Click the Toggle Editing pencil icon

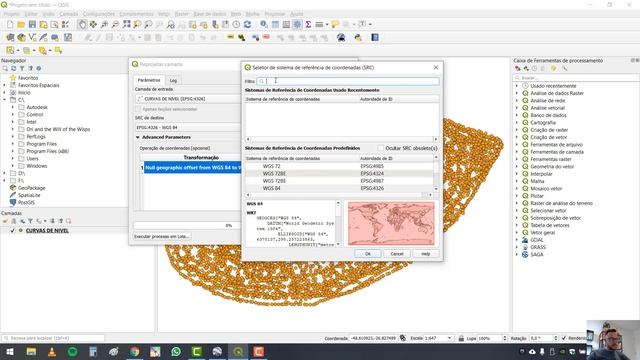(98, 38)
